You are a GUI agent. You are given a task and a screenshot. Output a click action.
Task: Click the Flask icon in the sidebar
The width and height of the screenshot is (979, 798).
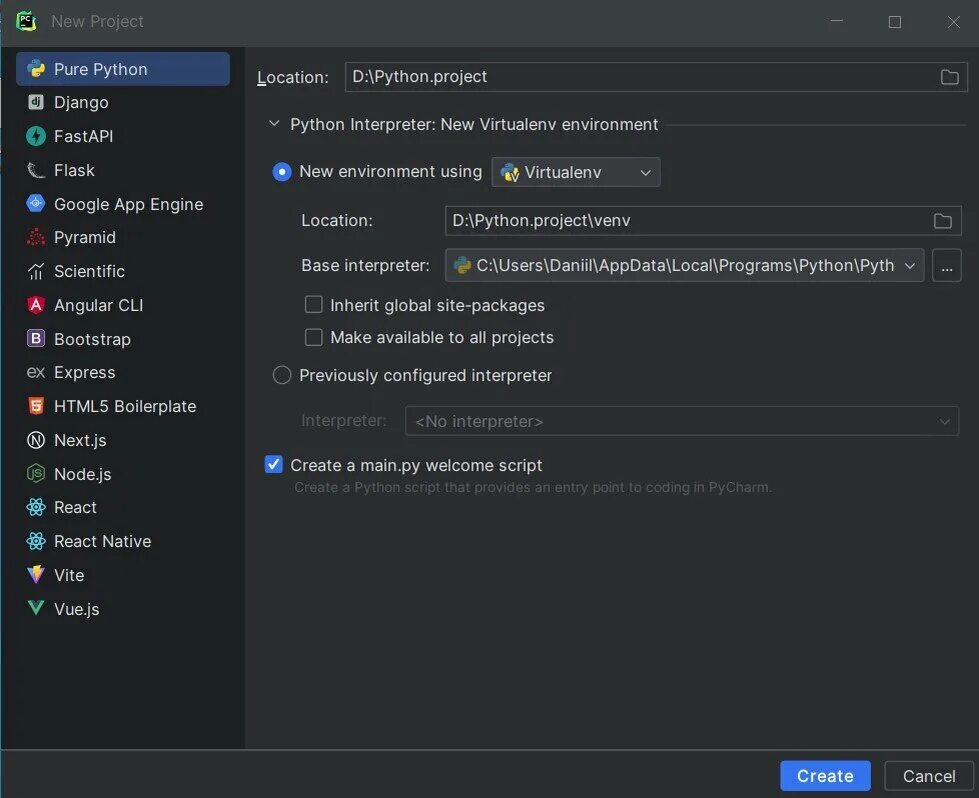coord(36,170)
